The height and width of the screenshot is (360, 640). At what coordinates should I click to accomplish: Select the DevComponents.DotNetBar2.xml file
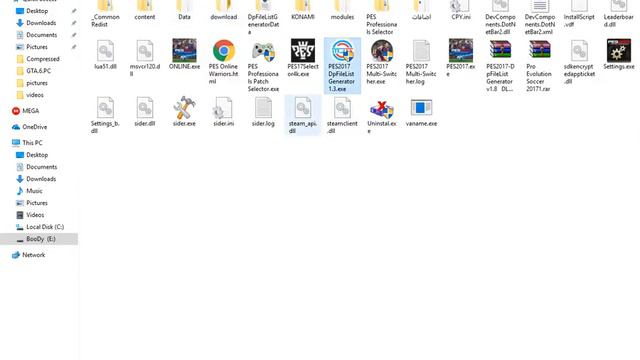point(540,17)
